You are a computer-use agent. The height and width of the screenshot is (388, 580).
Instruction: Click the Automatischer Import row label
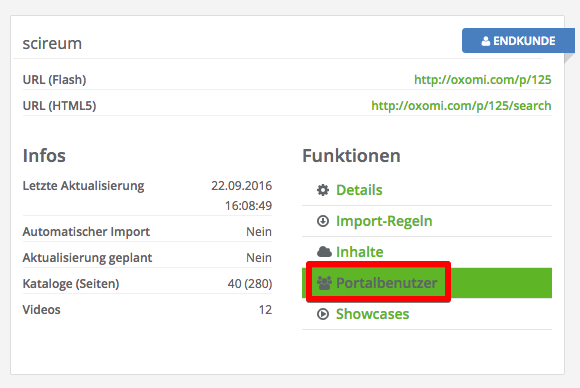[86, 232]
